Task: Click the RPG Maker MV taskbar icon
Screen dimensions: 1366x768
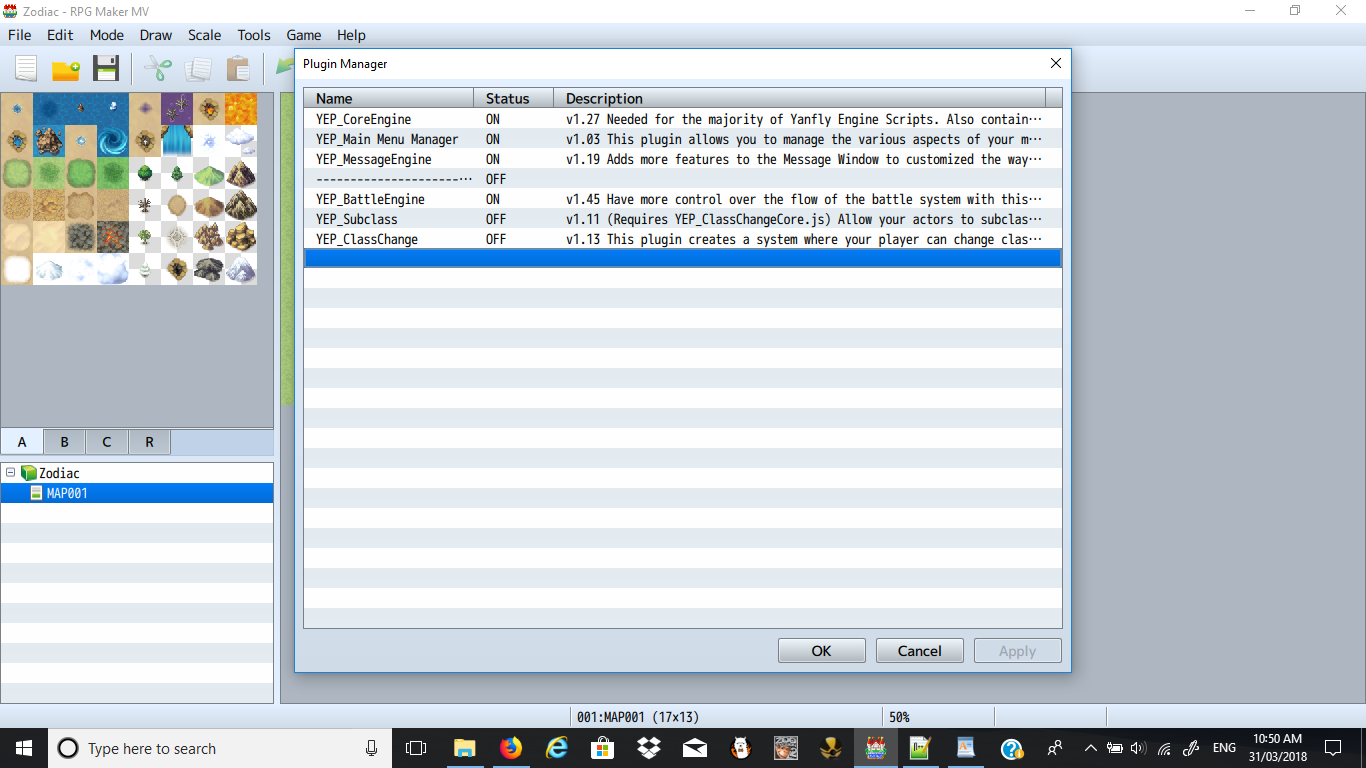Action: [877, 748]
